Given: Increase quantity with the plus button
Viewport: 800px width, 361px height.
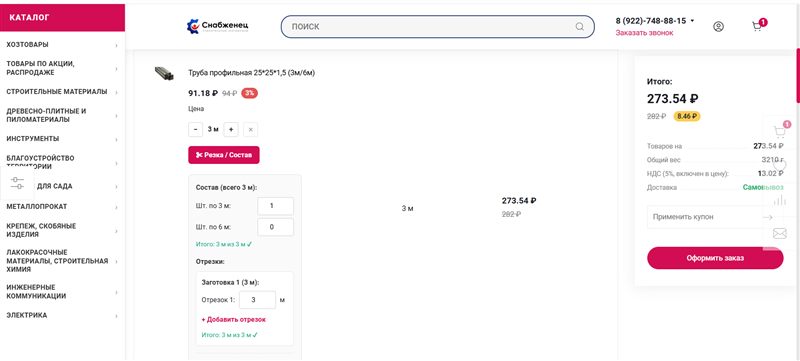Looking at the screenshot, I should click(231, 130).
